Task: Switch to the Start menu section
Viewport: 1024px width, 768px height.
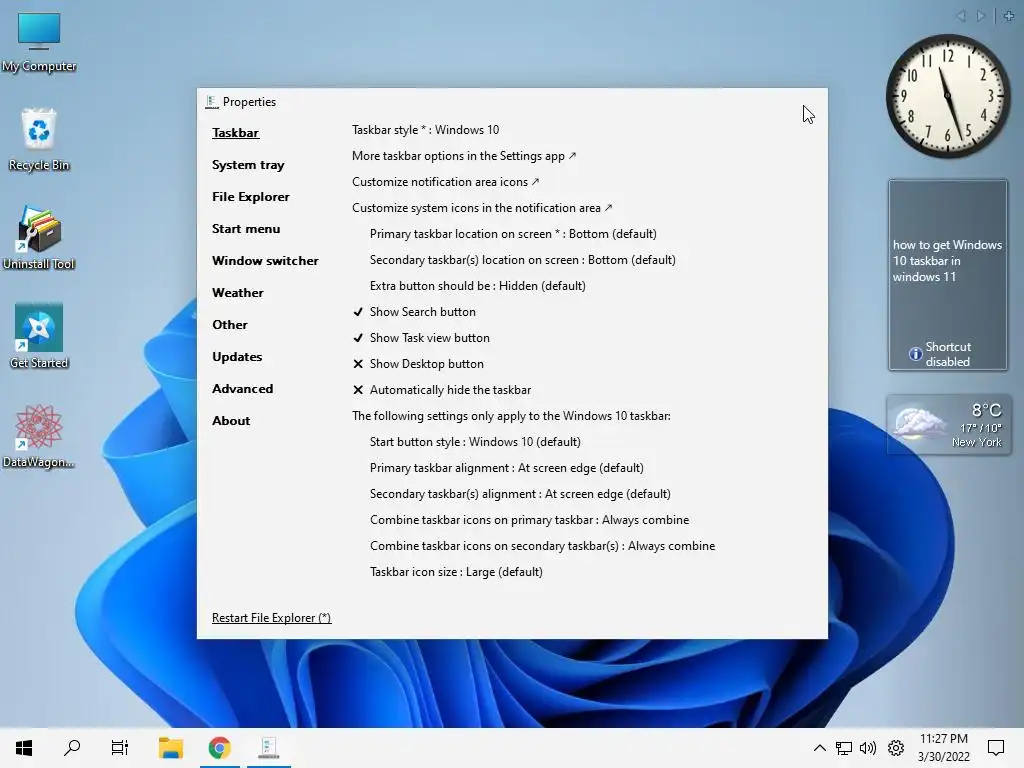Action: (x=246, y=229)
